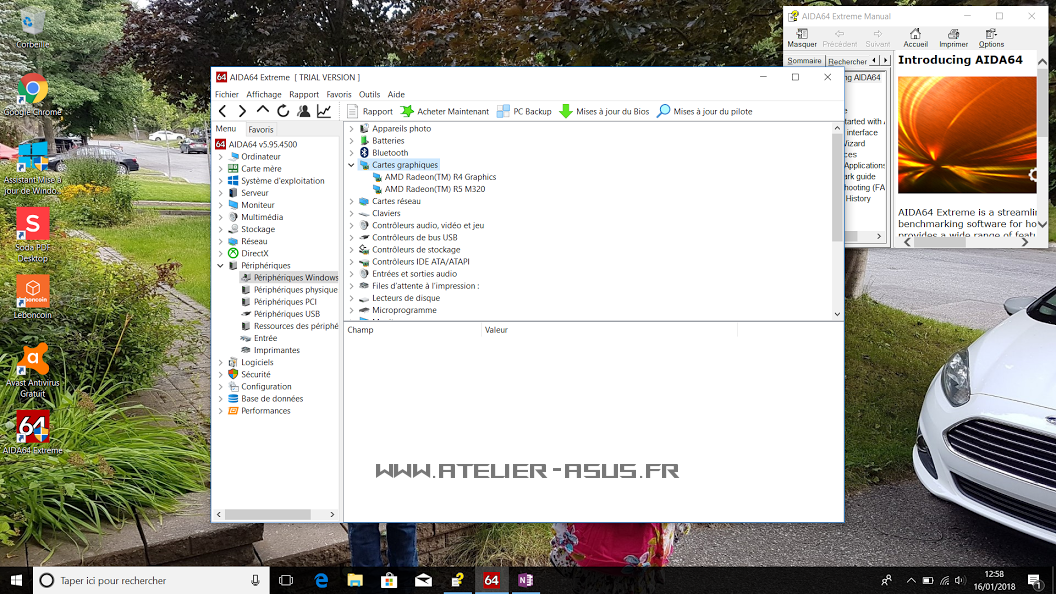Select DirectX in the sidebar tree

point(255,253)
